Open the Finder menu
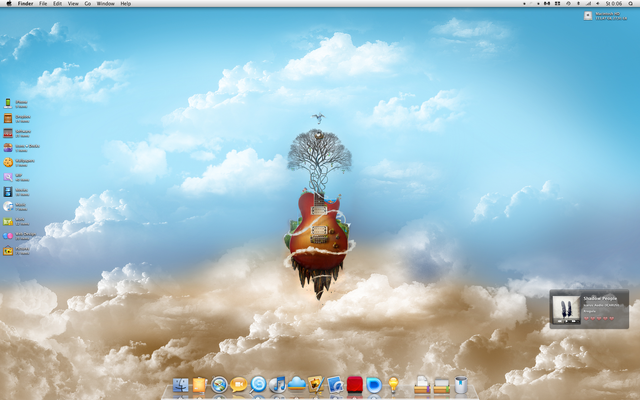640x400 pixels. coord(25,3)
